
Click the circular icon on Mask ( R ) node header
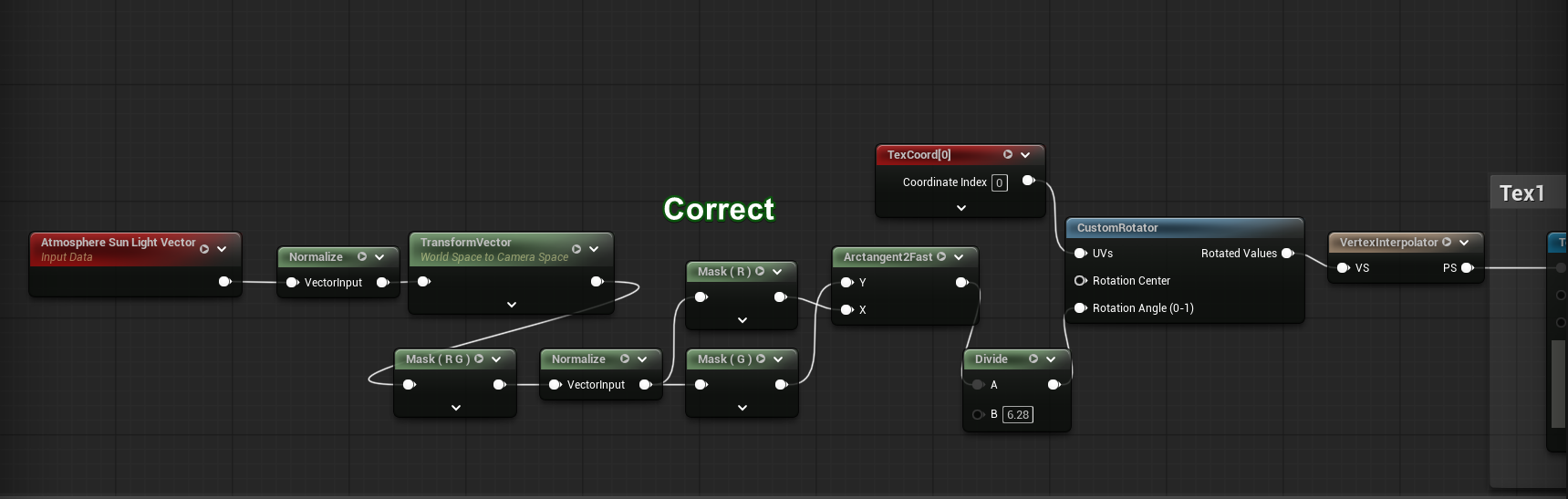[760, 271]
